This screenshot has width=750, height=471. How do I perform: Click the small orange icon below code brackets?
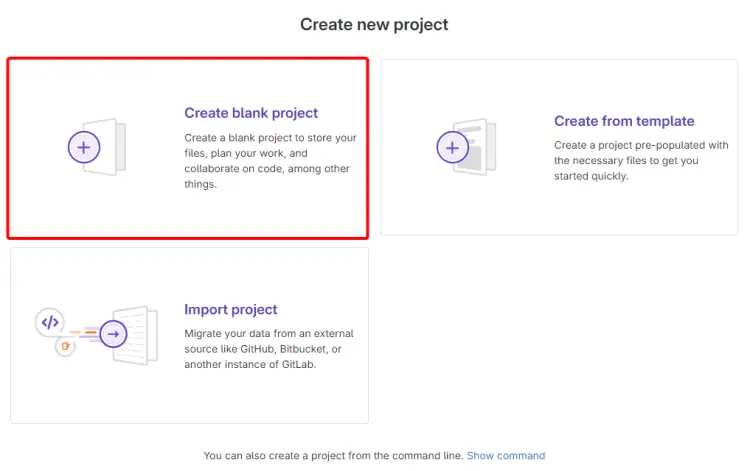[65, 346]
